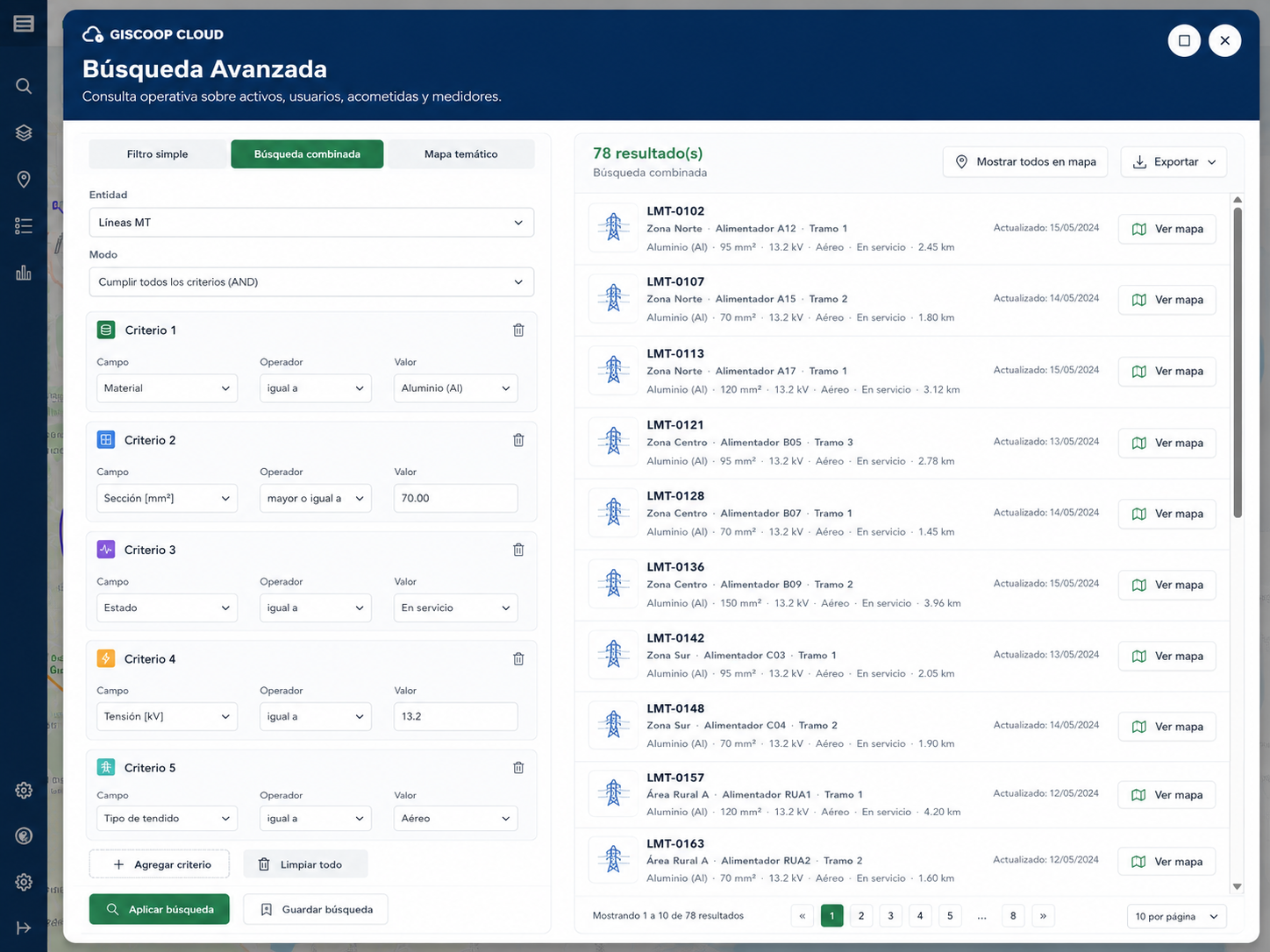This screenshot has width=1270, height=952.
Task: Open the hamburger menu in left sidebar
Action: (x=24, y=24)
